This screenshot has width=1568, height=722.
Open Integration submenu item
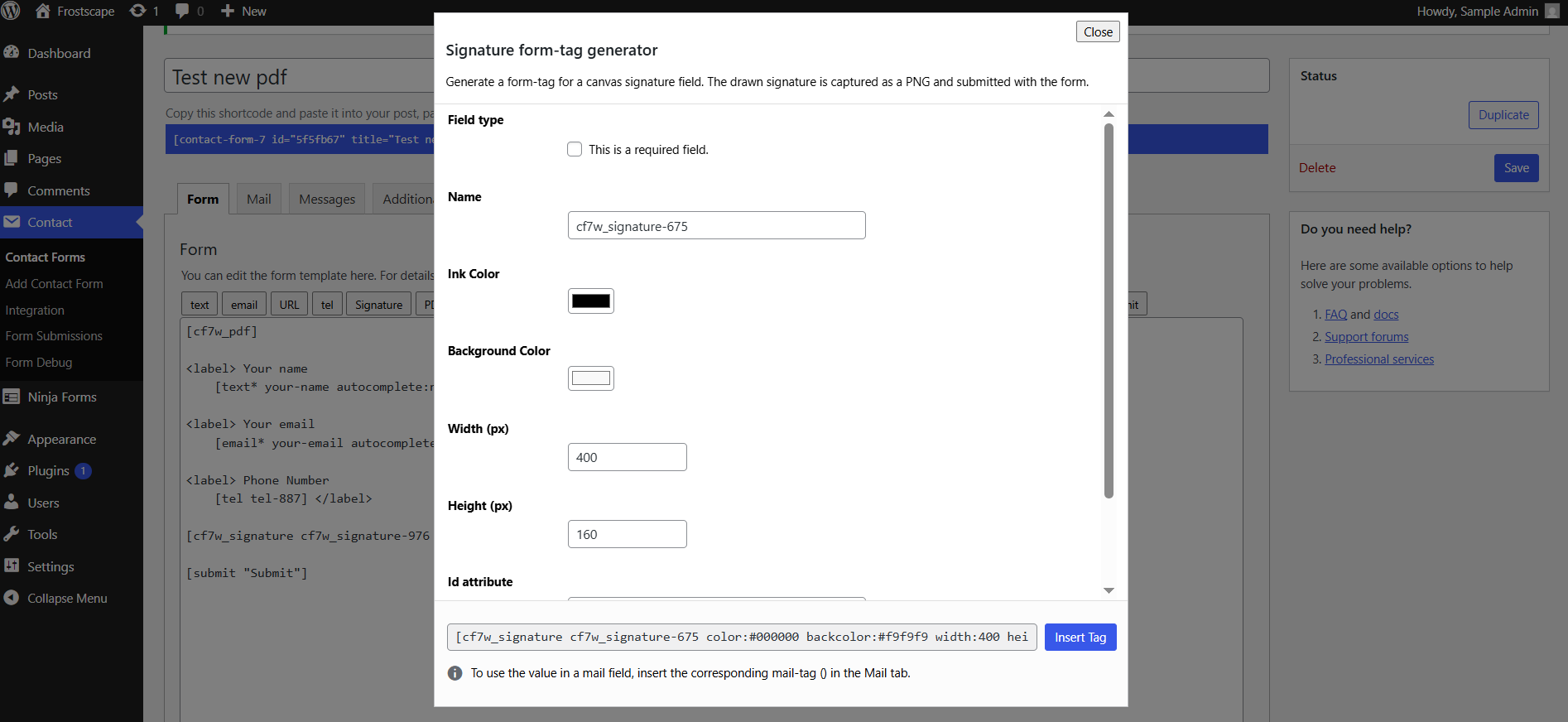click(35, 310)
